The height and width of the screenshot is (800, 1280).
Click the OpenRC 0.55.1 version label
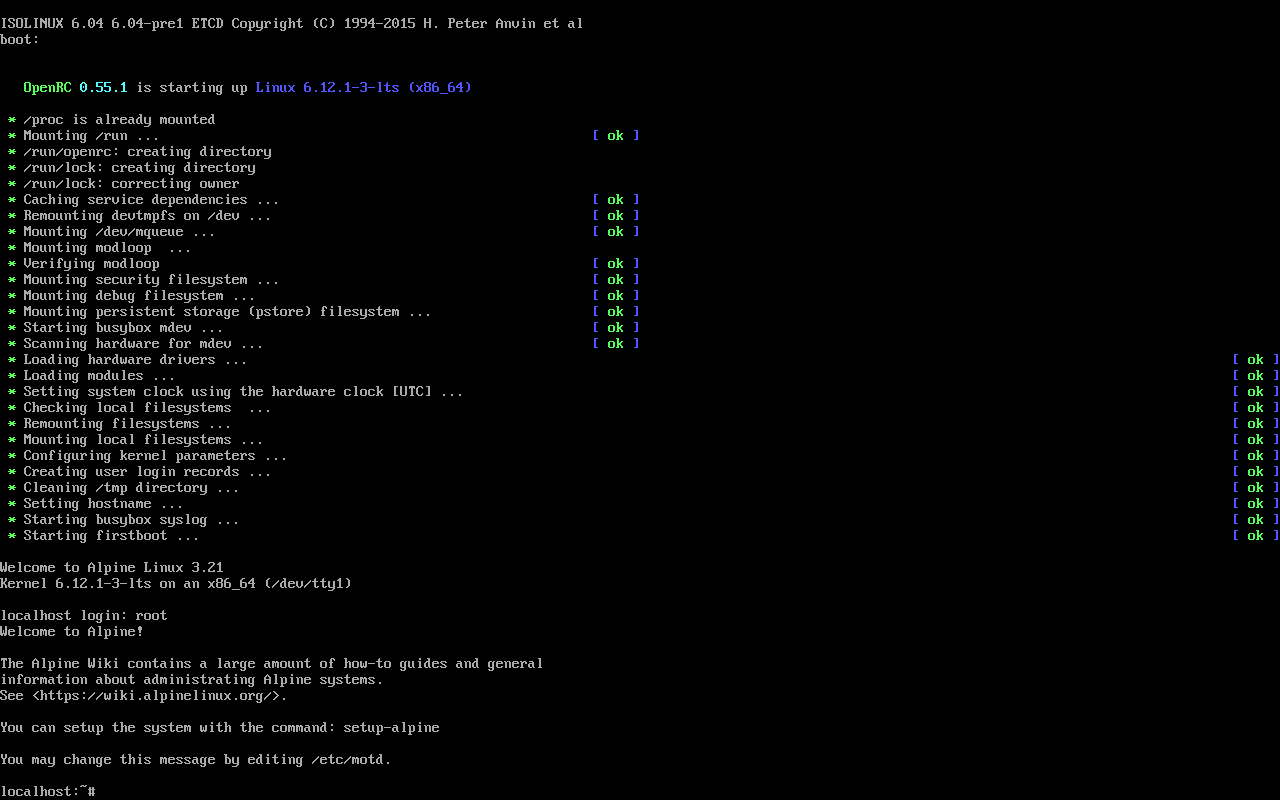[76, 87]
